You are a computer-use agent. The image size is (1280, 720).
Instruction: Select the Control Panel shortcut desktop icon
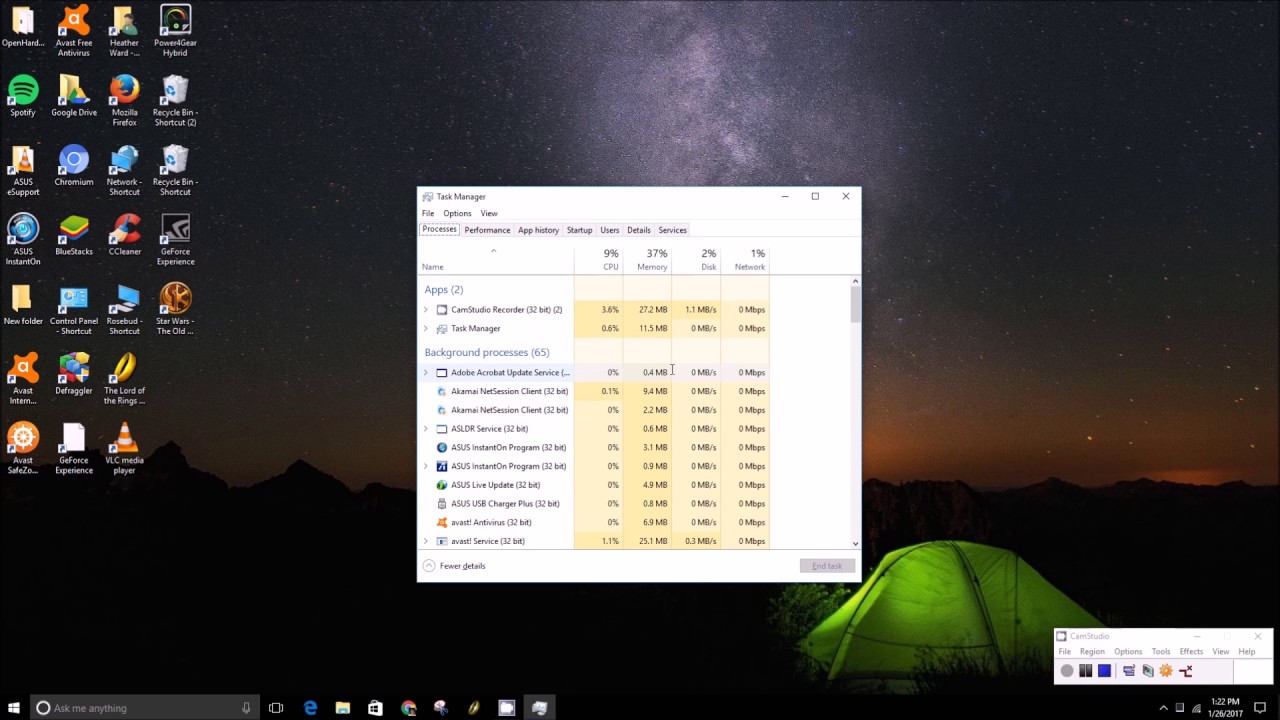tap(74, 310)
